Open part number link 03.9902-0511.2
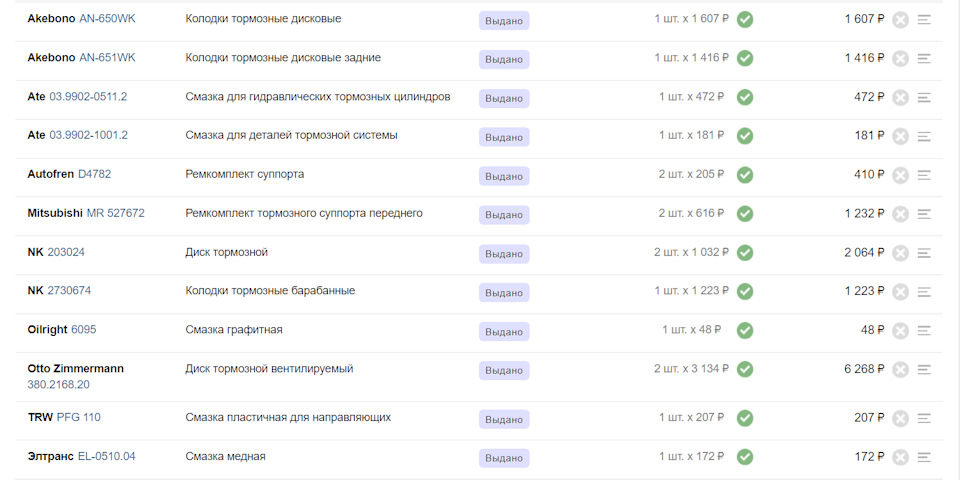The image size is (960, 480). click(x=88, y=96)
